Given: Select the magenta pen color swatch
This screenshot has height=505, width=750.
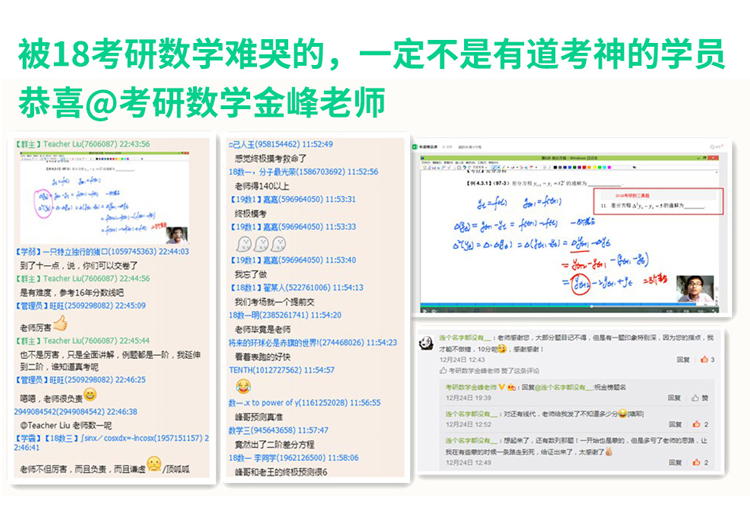Looking at the screenshot, I should (609, 167).
